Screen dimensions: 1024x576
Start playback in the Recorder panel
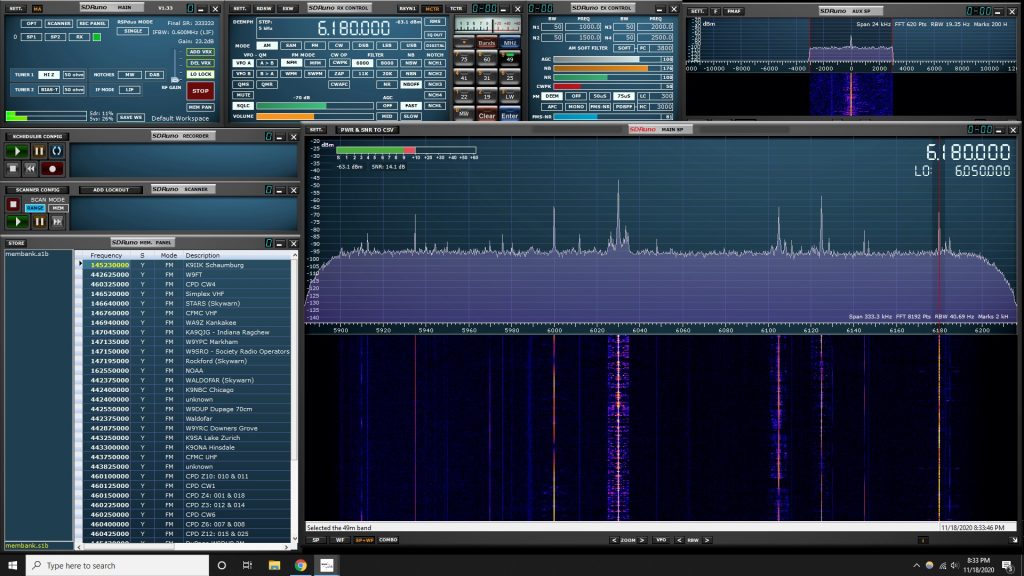[x=18, y=151]
